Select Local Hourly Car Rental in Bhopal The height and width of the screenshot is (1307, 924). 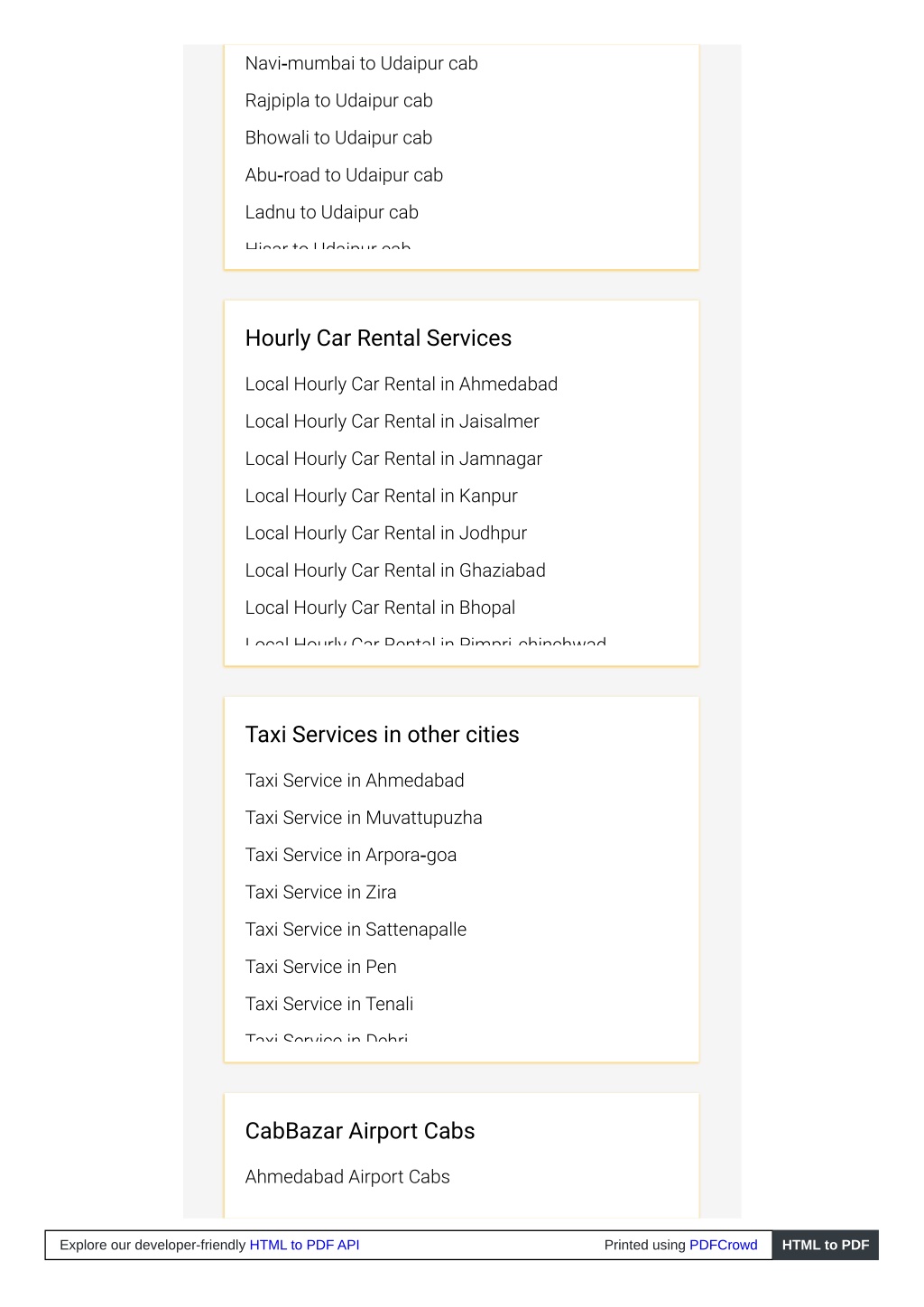pos(380,607)
